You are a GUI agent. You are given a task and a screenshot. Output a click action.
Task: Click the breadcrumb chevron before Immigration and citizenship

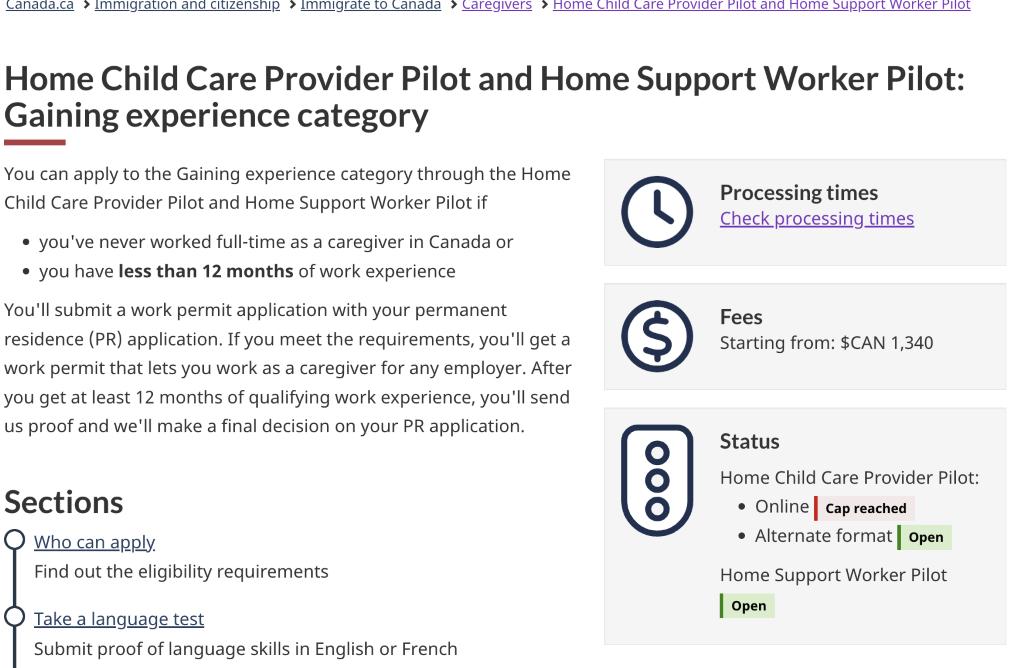tap(85, 5)
